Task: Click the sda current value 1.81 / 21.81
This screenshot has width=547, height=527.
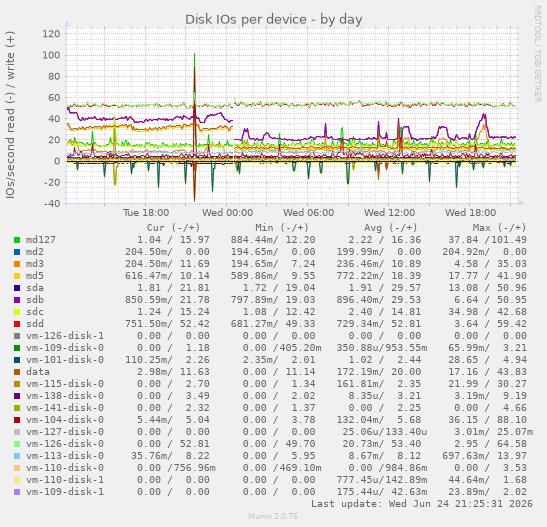Action: click(x=173, y=288)
